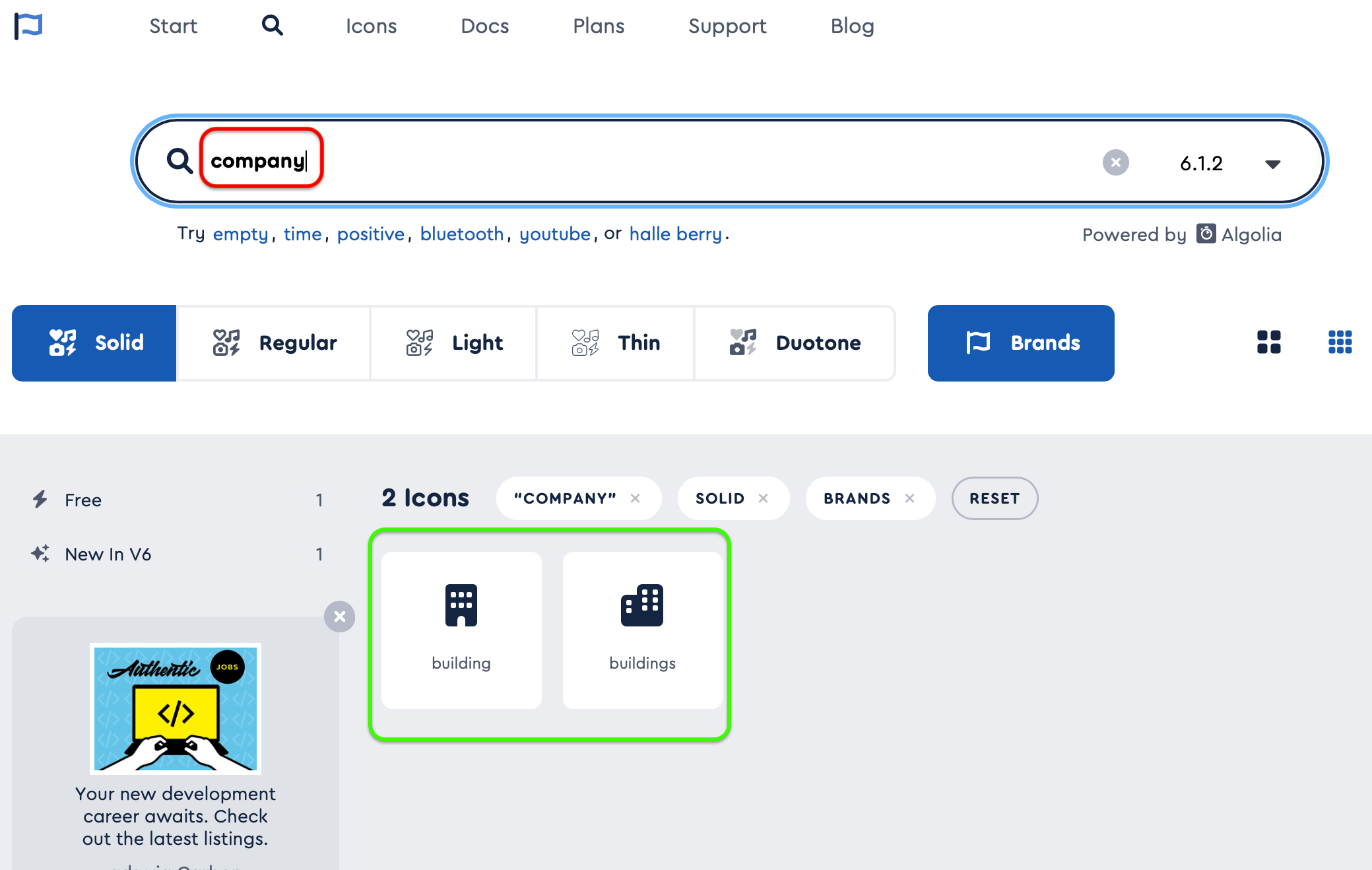Screen dimensions: 1372x870
Task: Go to the Plans page
Action: [598, 26]
